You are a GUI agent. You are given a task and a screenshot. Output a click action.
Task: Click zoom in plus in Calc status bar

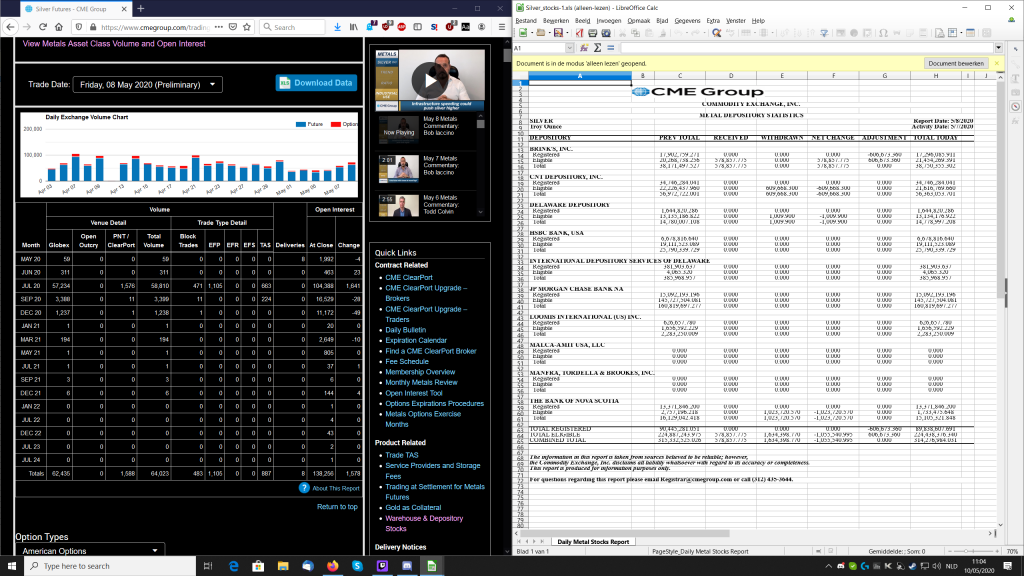click(x=997, y=552)
